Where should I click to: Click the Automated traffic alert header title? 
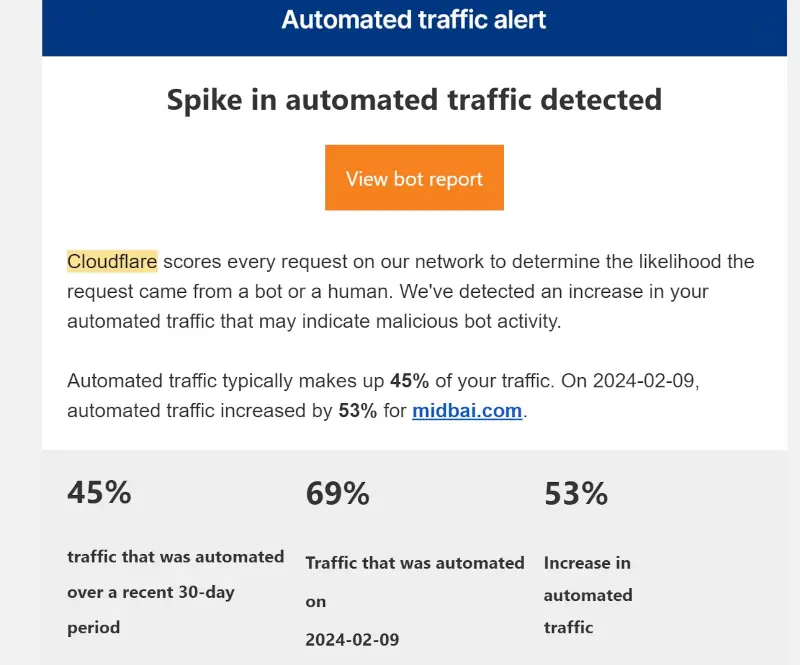[414, 20]
